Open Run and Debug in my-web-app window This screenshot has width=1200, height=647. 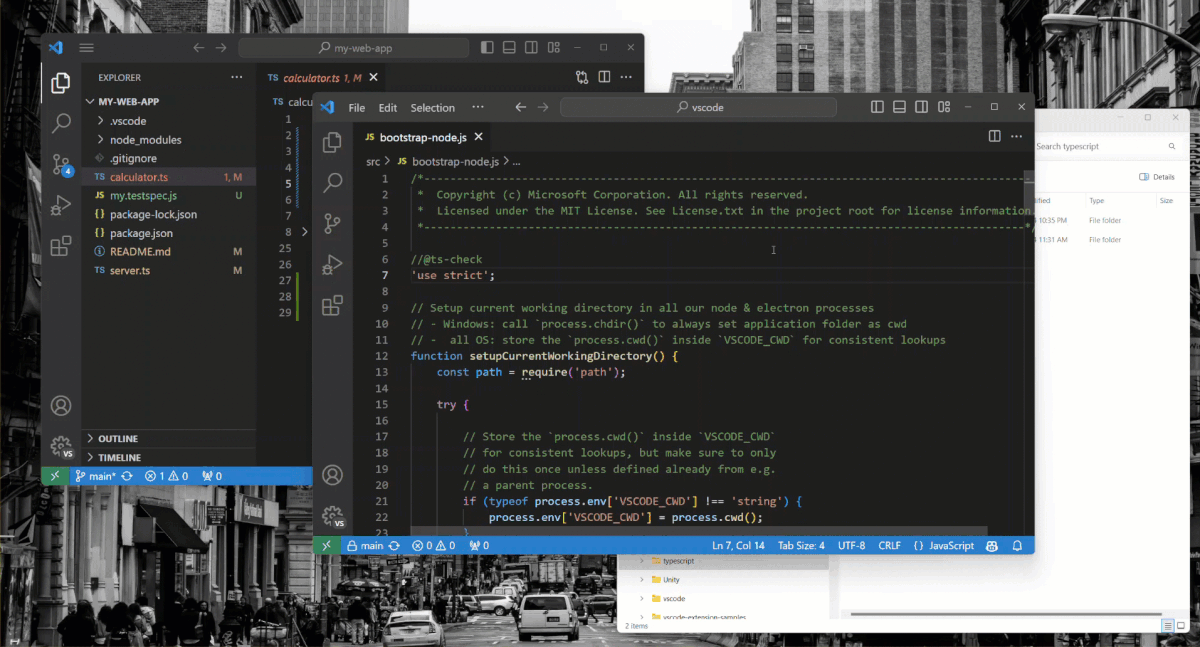(x=61, y=205)
